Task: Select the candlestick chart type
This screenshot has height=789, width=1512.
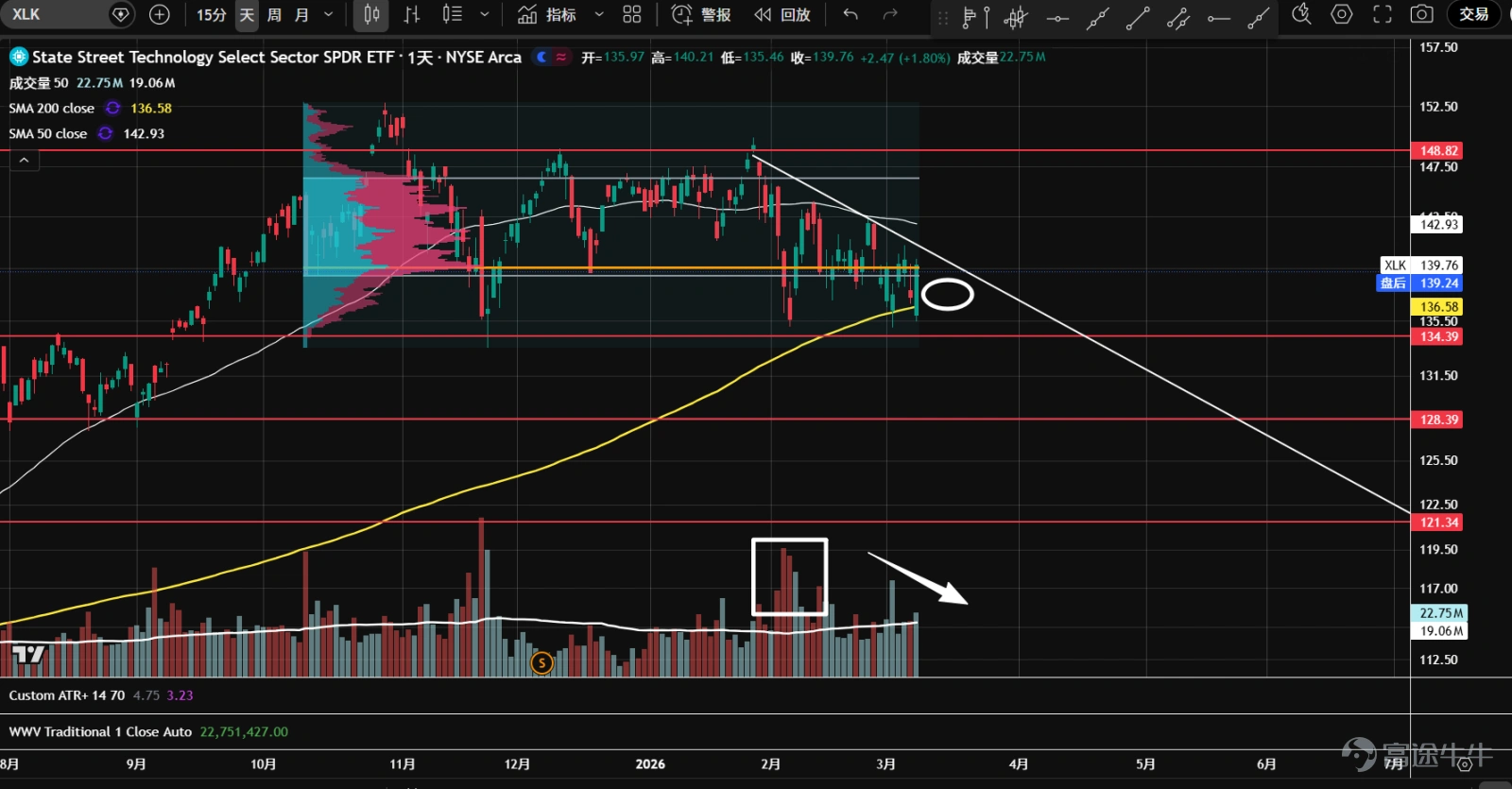Action: [371, 14]
